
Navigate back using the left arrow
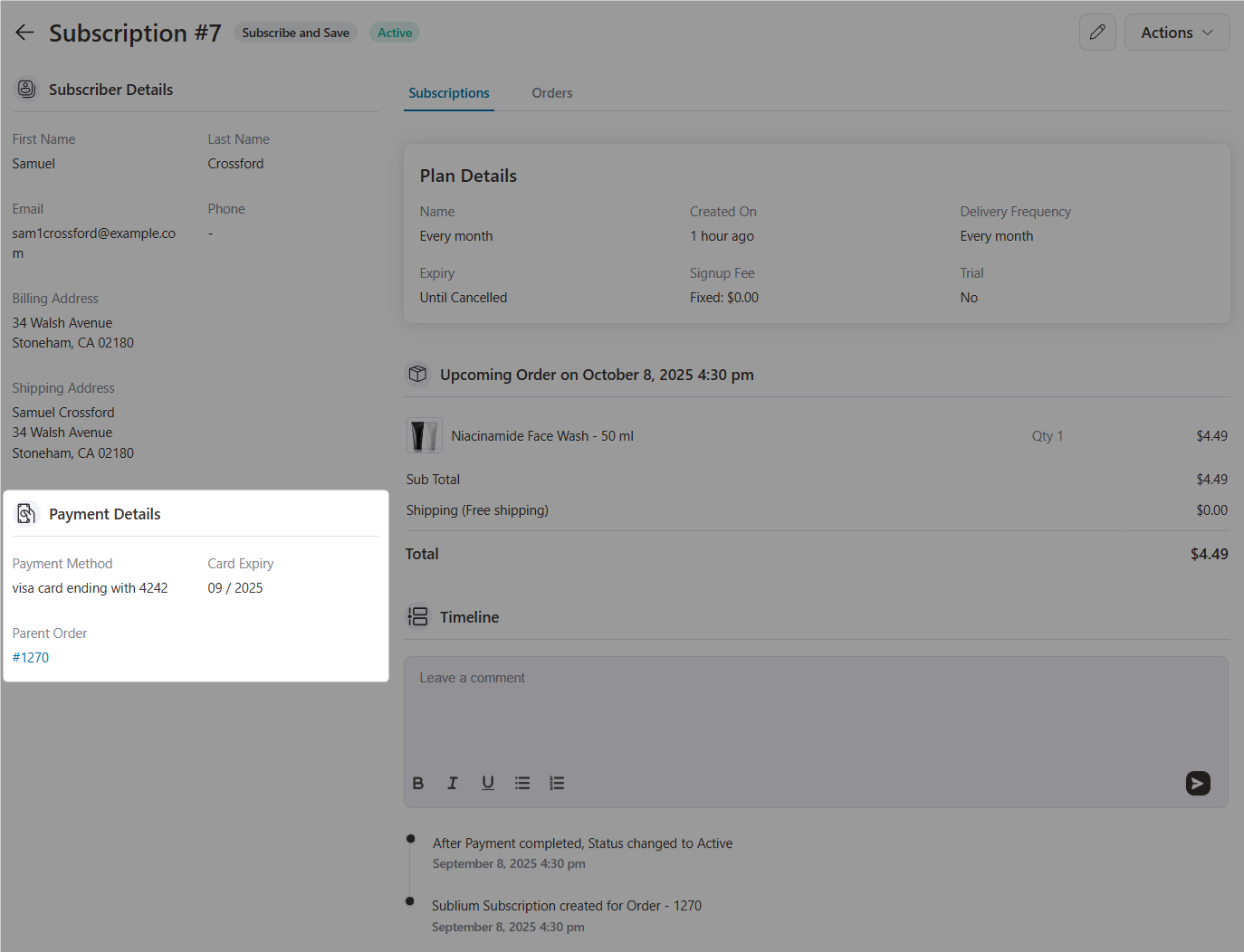click(x=24, y=32)
